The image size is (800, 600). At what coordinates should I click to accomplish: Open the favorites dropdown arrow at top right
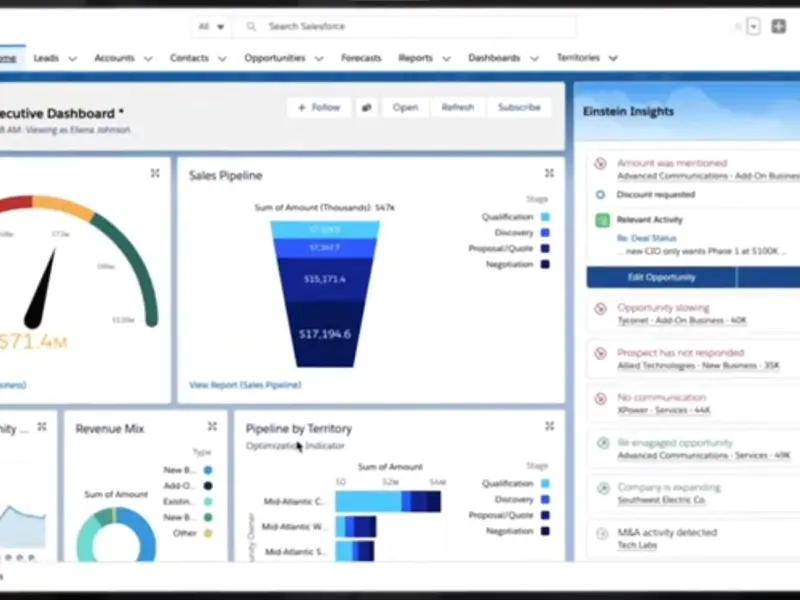[x=753, y=26]
